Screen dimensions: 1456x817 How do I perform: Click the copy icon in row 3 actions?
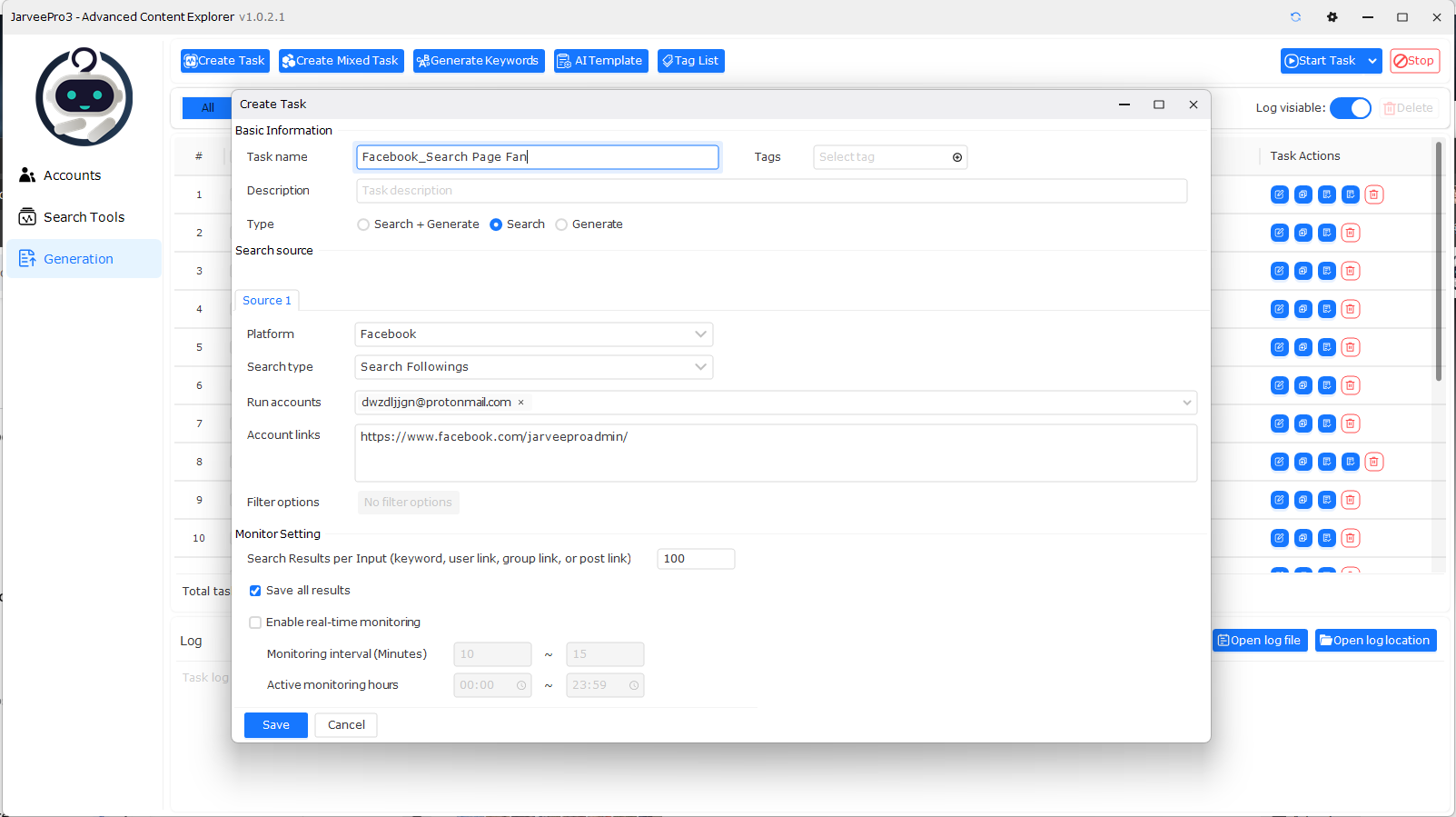1302,271
